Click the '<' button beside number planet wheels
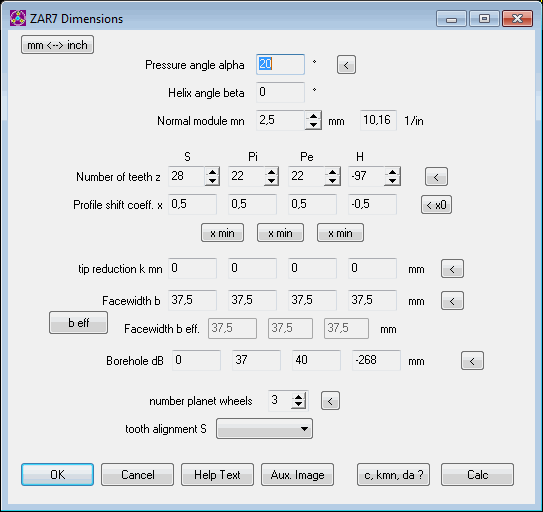 [x=330, y=401]
